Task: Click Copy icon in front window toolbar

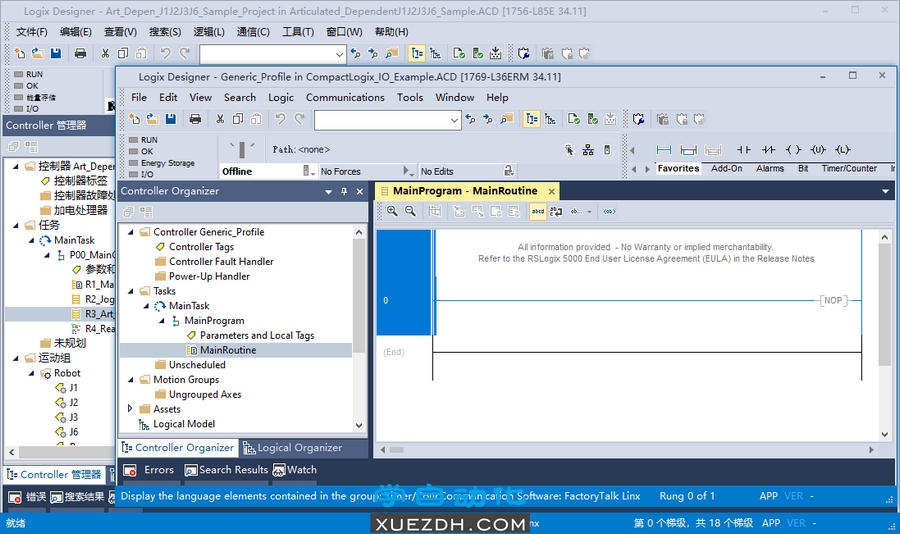Action: coord(238,119)
